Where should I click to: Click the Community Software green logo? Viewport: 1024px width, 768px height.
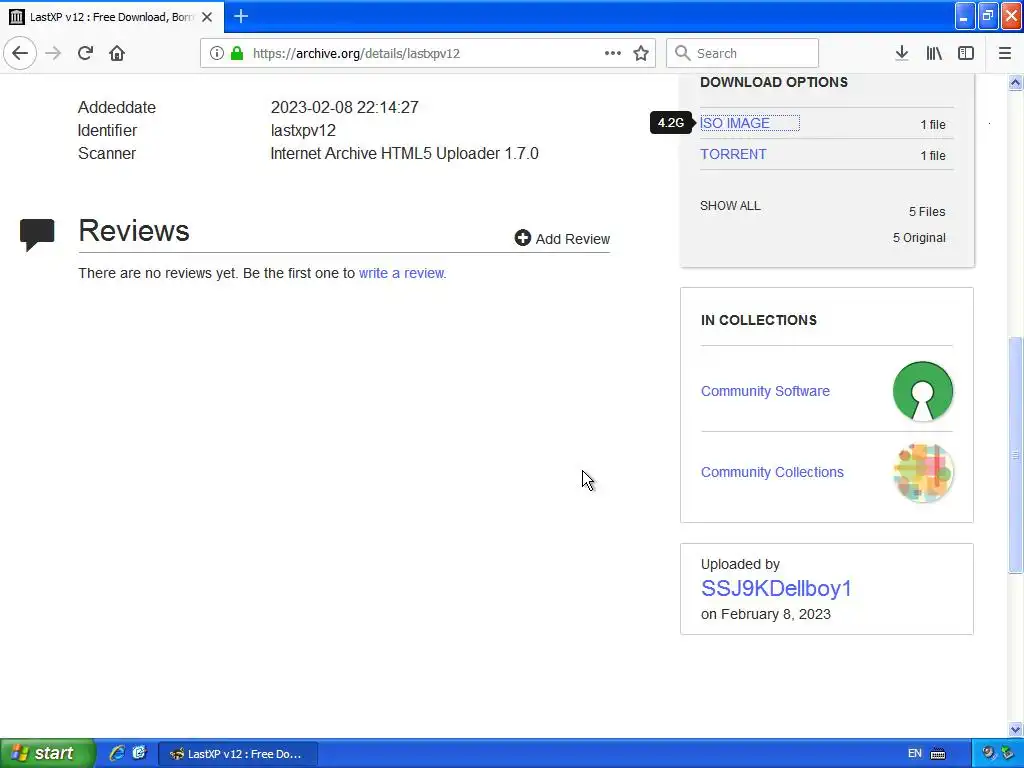click(x=923, y=391)
